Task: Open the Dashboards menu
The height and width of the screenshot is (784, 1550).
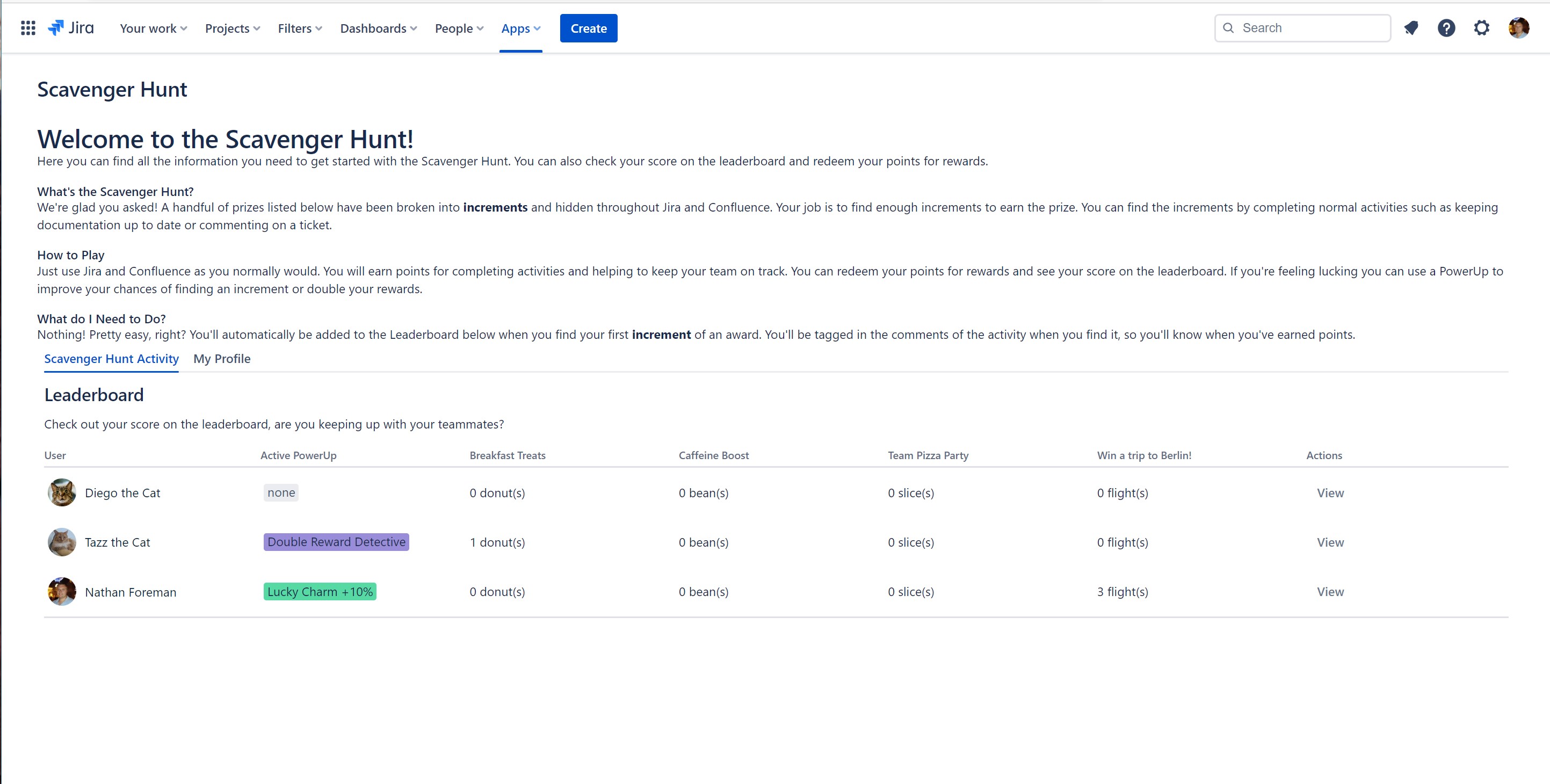Action: click(378, 28)
